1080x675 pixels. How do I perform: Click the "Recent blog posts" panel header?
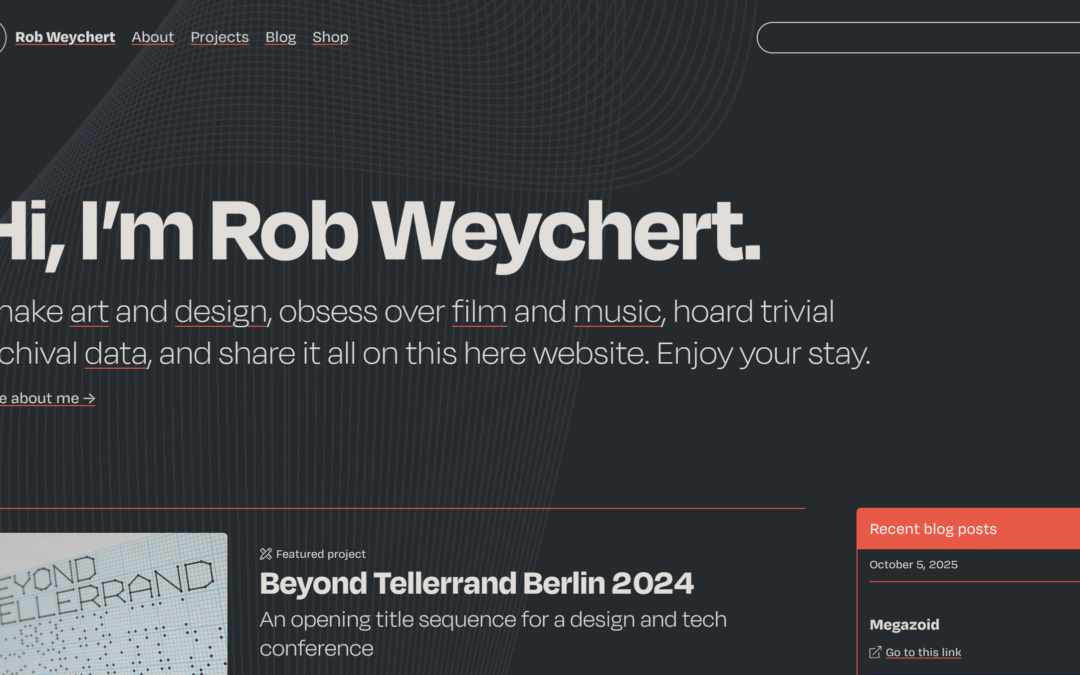coord(932,529)
